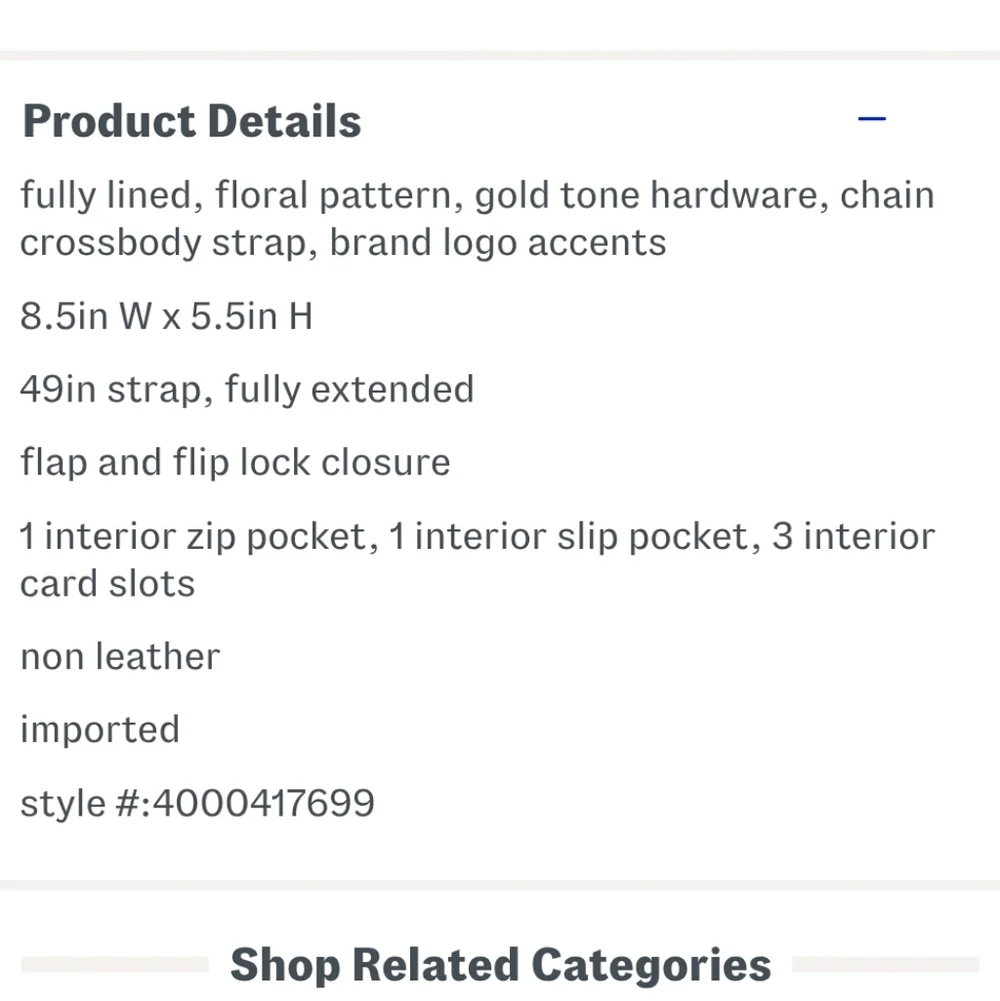This screenshot has height=1001, width=1000.
Task: Collapse the Product Details section
Action: pos(872,119)
